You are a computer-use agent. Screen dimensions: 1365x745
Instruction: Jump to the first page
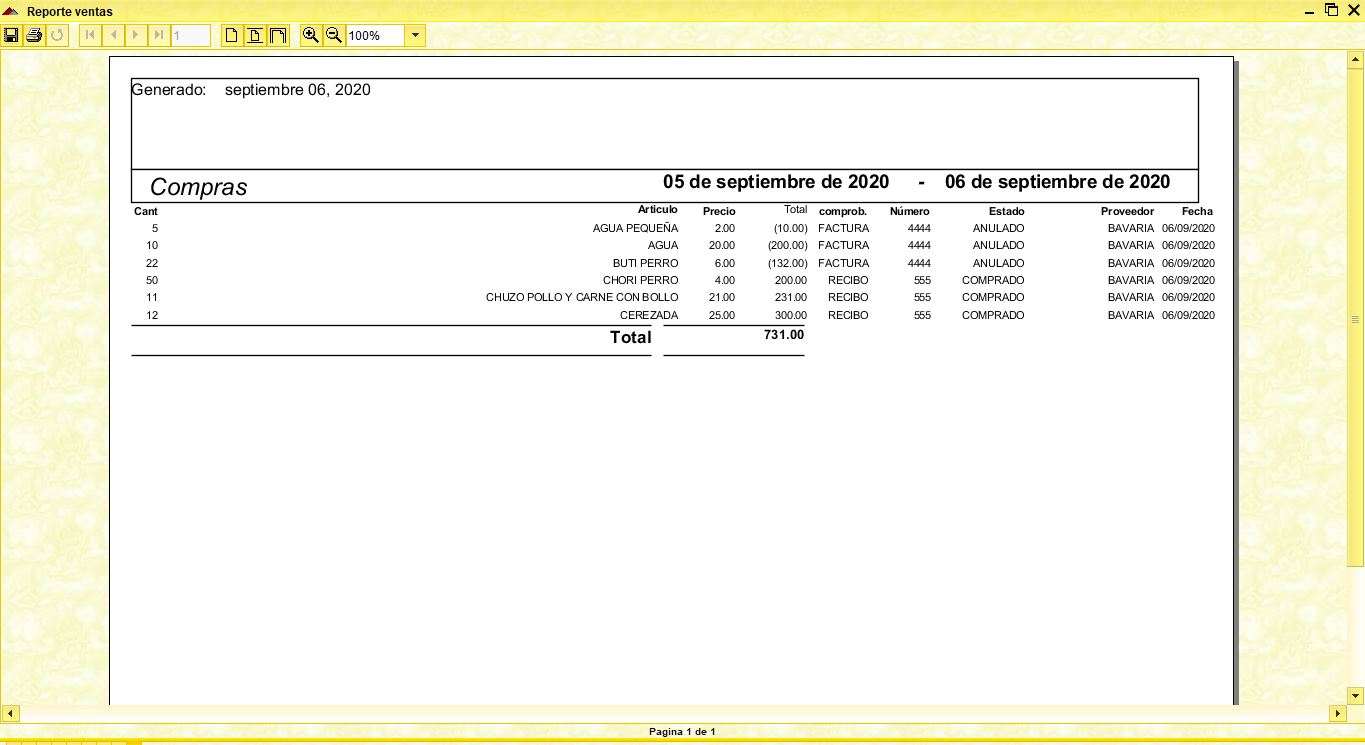[89, 35]
